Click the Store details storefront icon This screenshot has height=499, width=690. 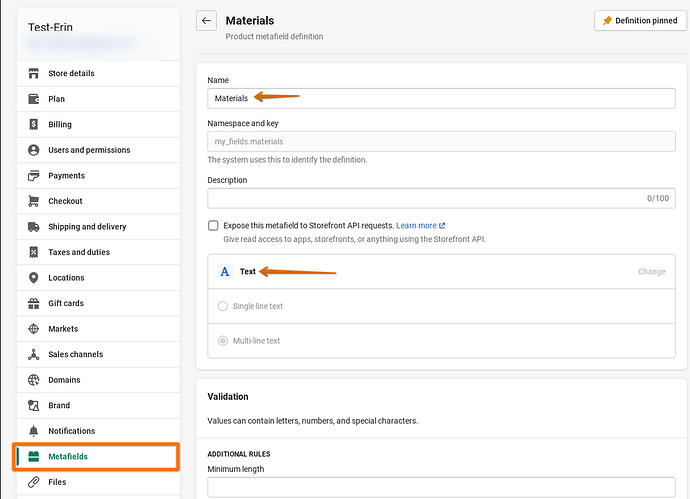pos(34,73)
